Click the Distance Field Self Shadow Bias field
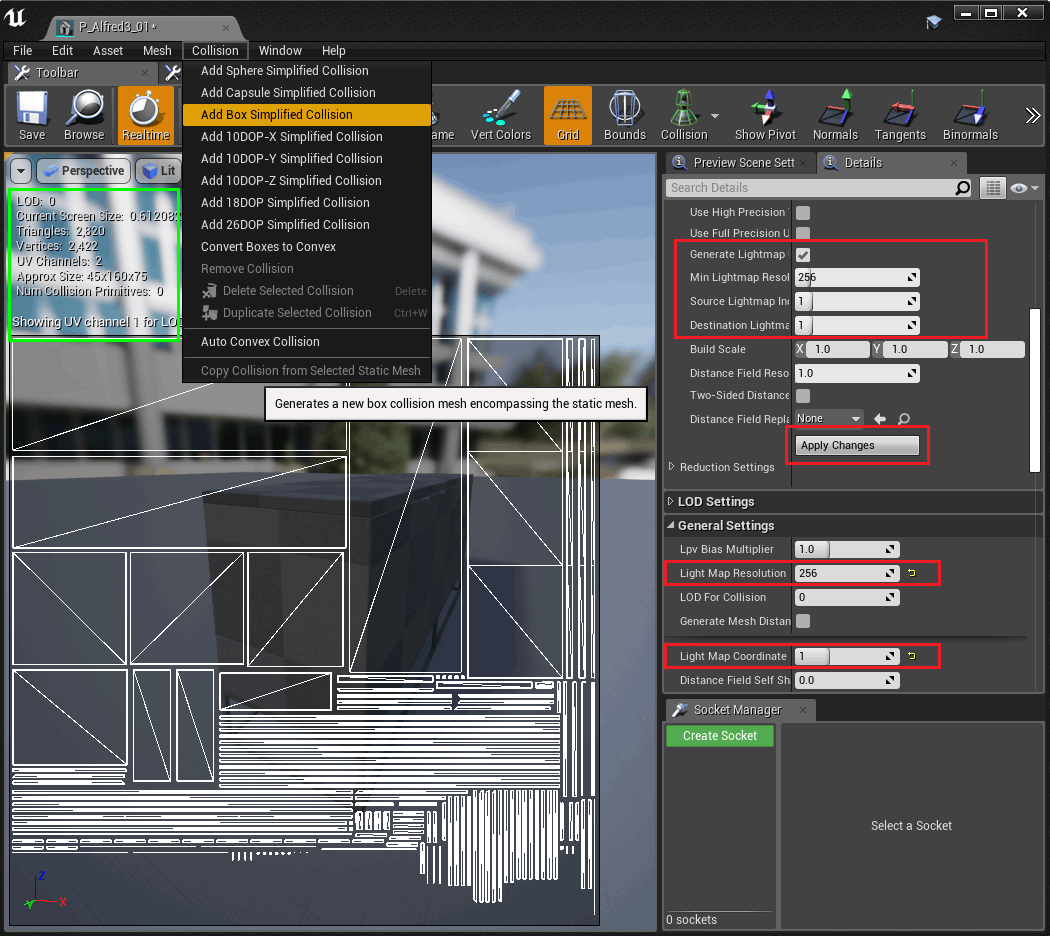The height and width of the screenshot is (936, 1050). 847,680
